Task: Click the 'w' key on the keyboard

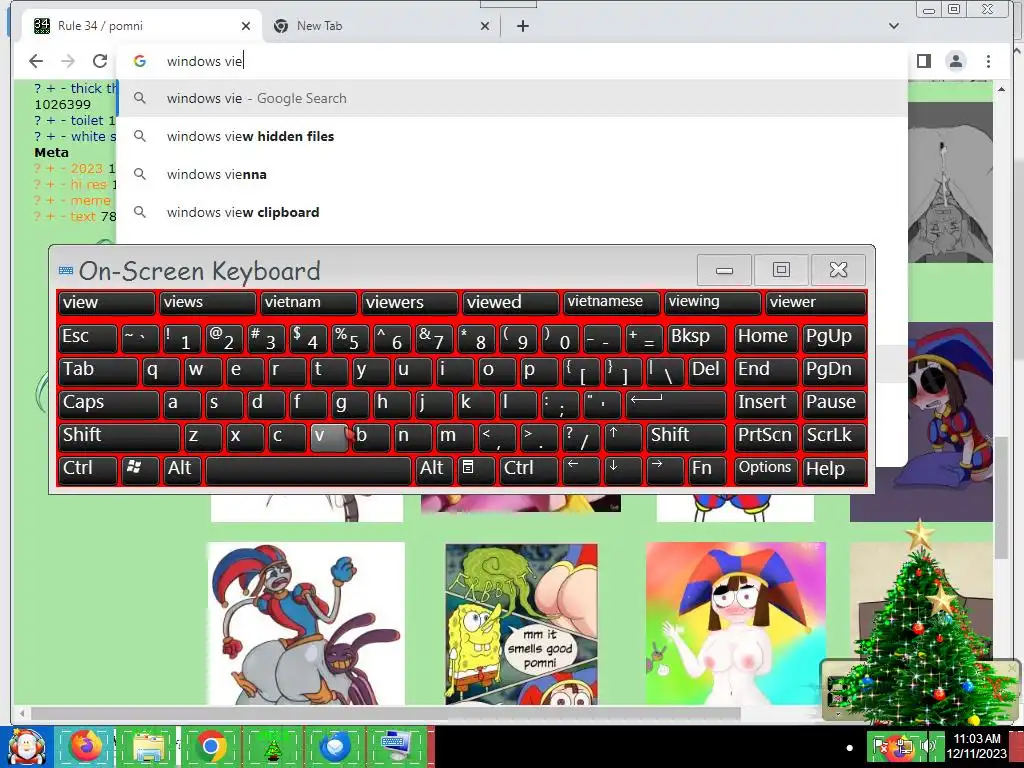Action: pyautogui.click(x=202, y=371)
